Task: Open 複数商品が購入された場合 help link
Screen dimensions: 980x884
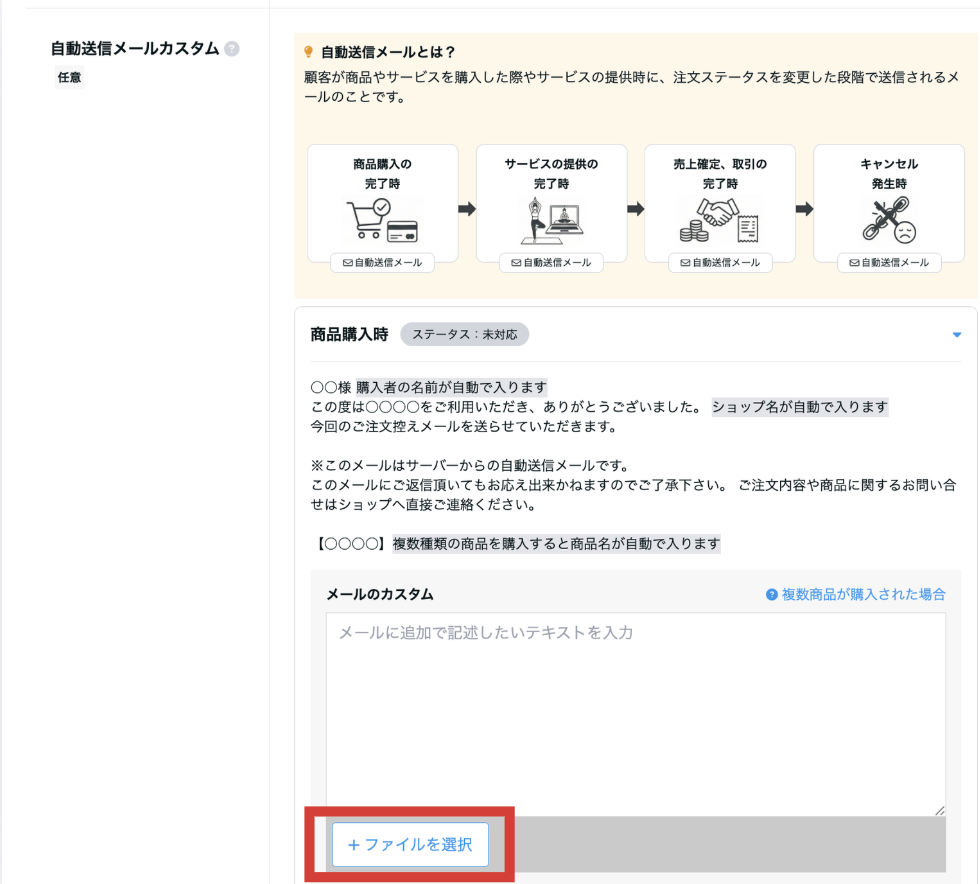Action: click(863, 594)
